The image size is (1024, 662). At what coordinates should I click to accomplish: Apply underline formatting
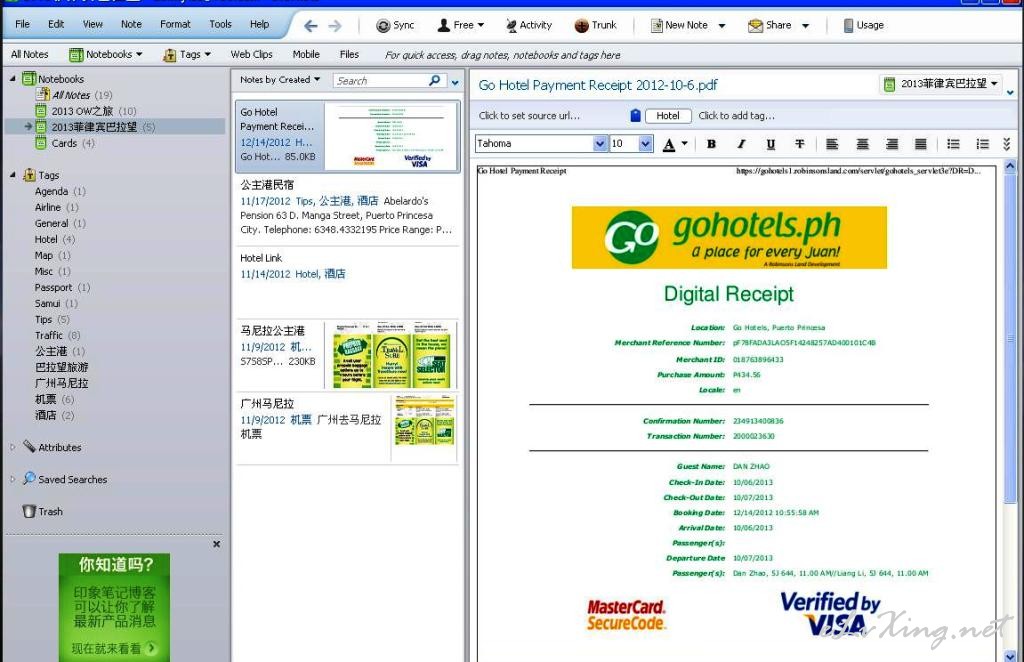(771, 144)
